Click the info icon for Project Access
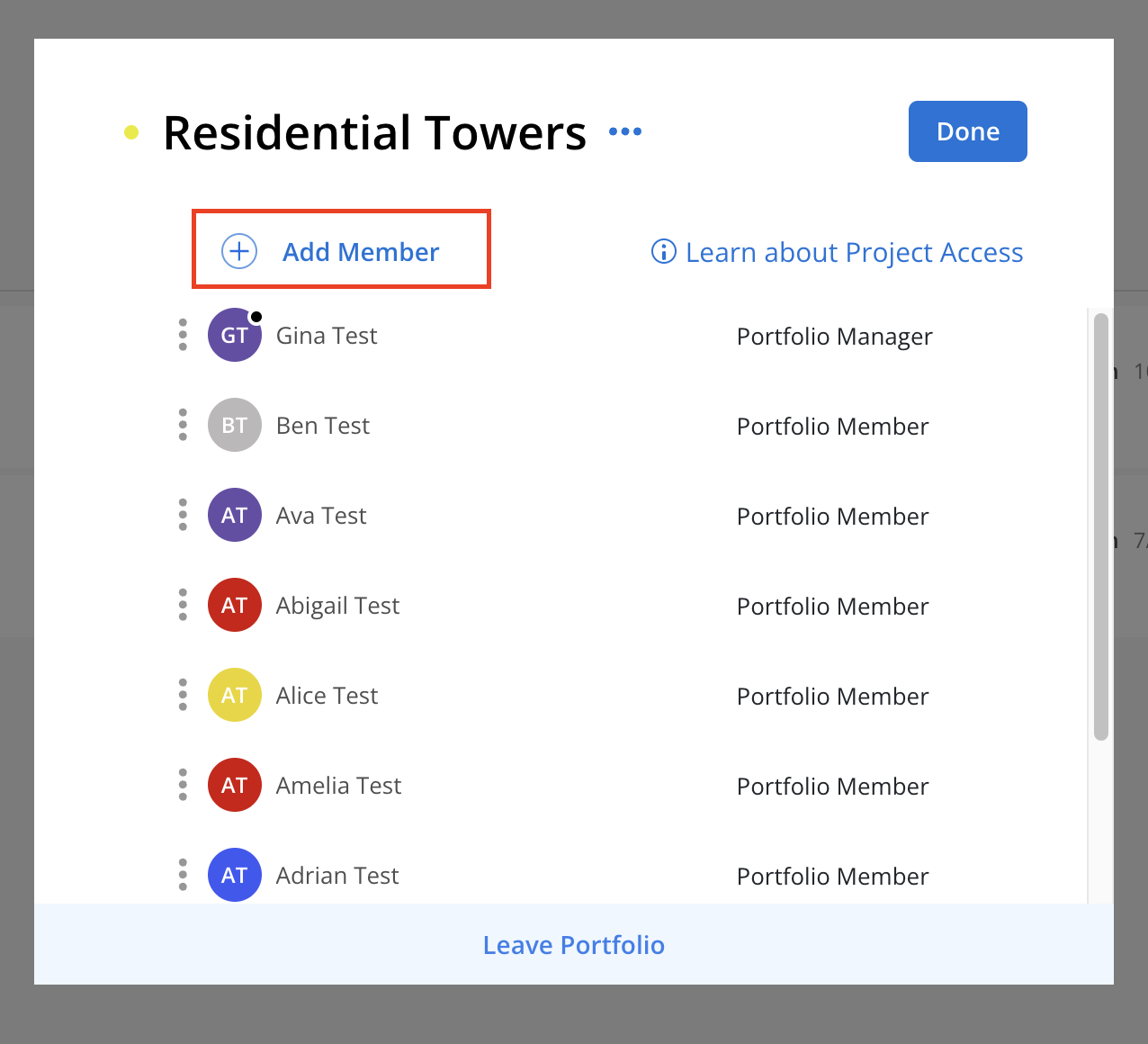Viewport: 1148px width, 1044px height. click(x=663, y=251)
